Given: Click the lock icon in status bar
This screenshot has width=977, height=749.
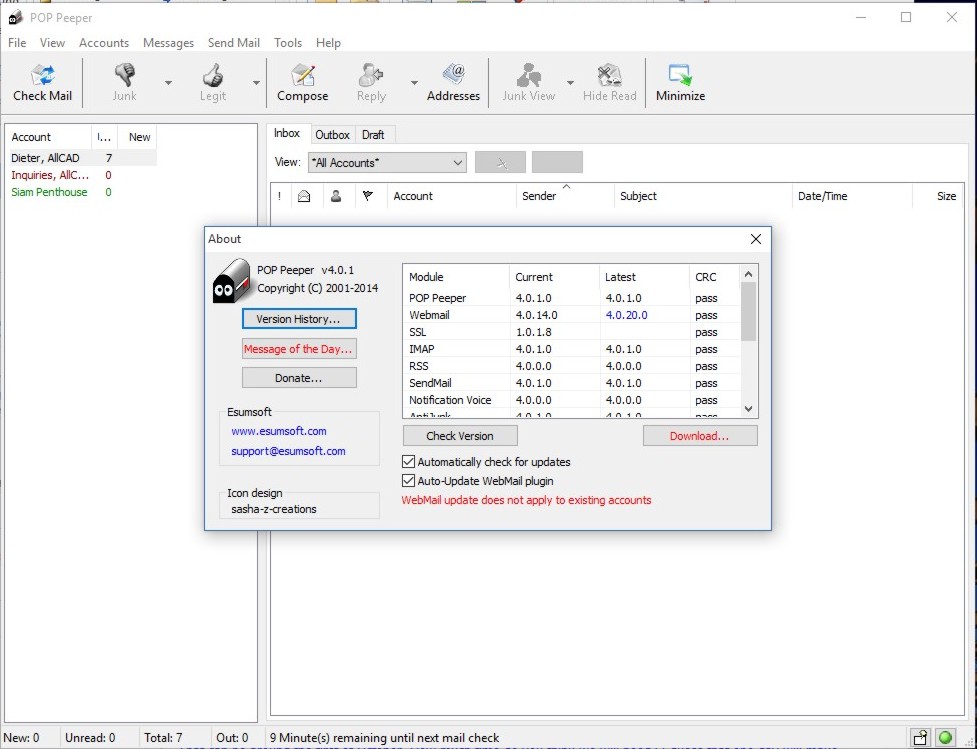Looking at the screenshot, I should tap(920, 738).
